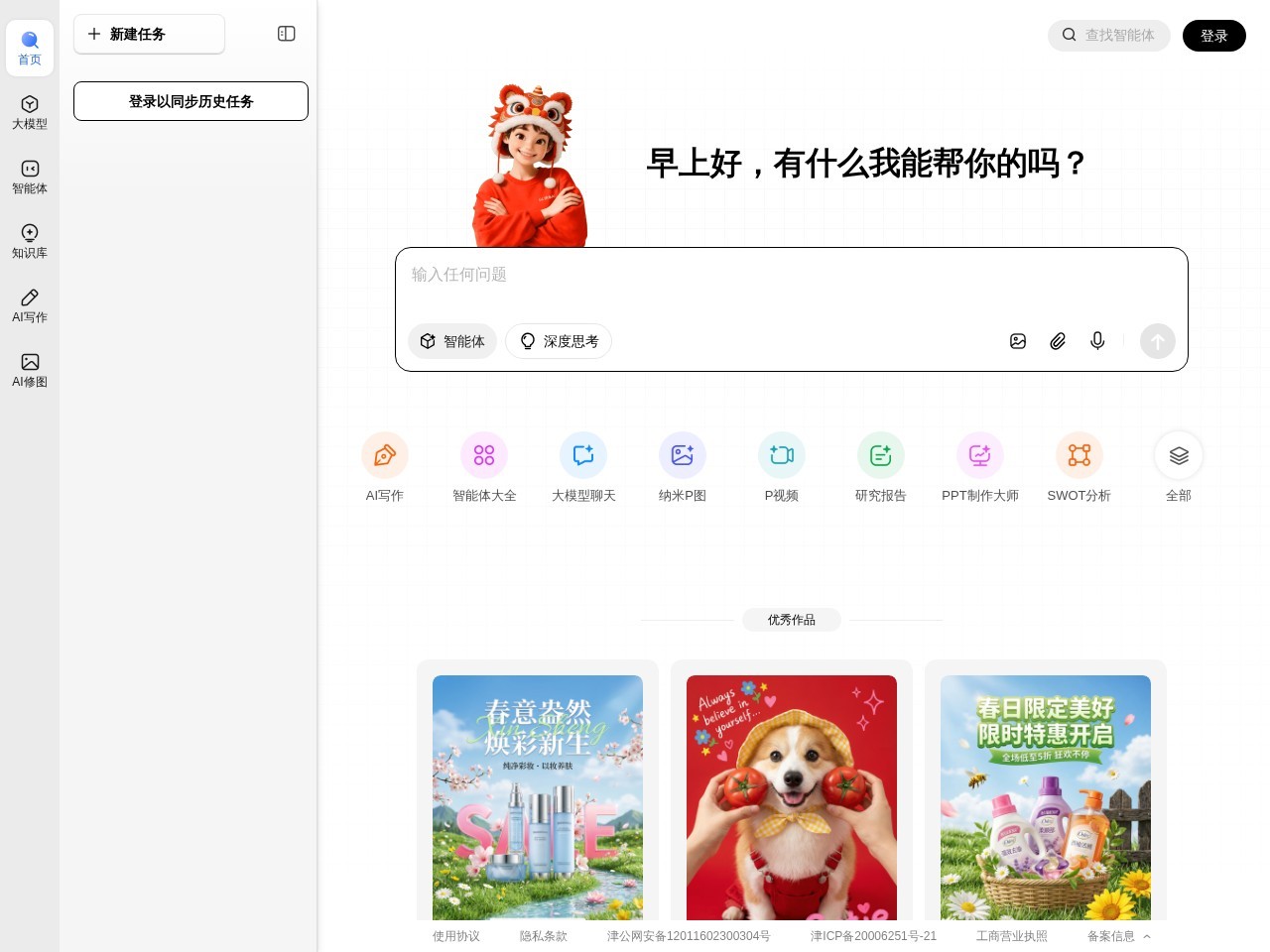
Task: Open the 隐私条款 link
Action: (543, 935)
